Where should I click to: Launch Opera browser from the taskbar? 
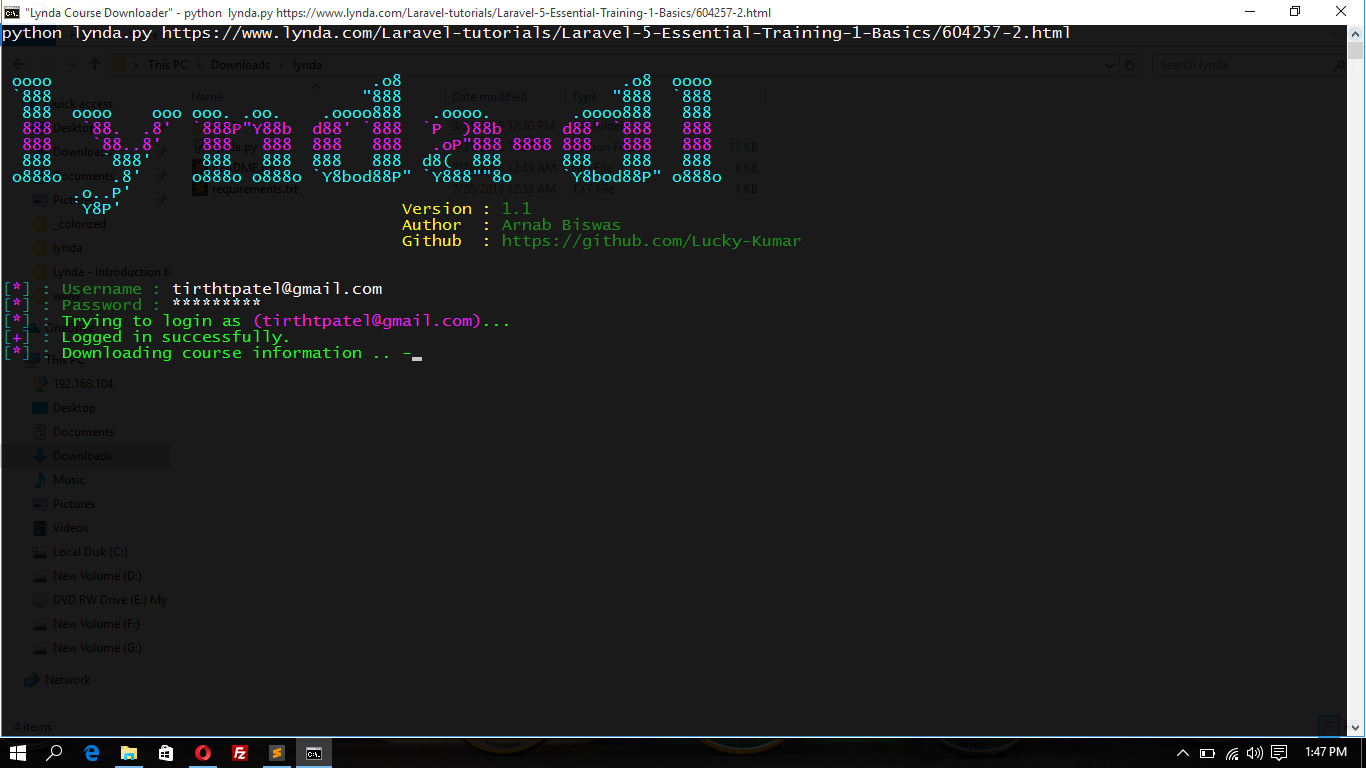tap(202, 753)
